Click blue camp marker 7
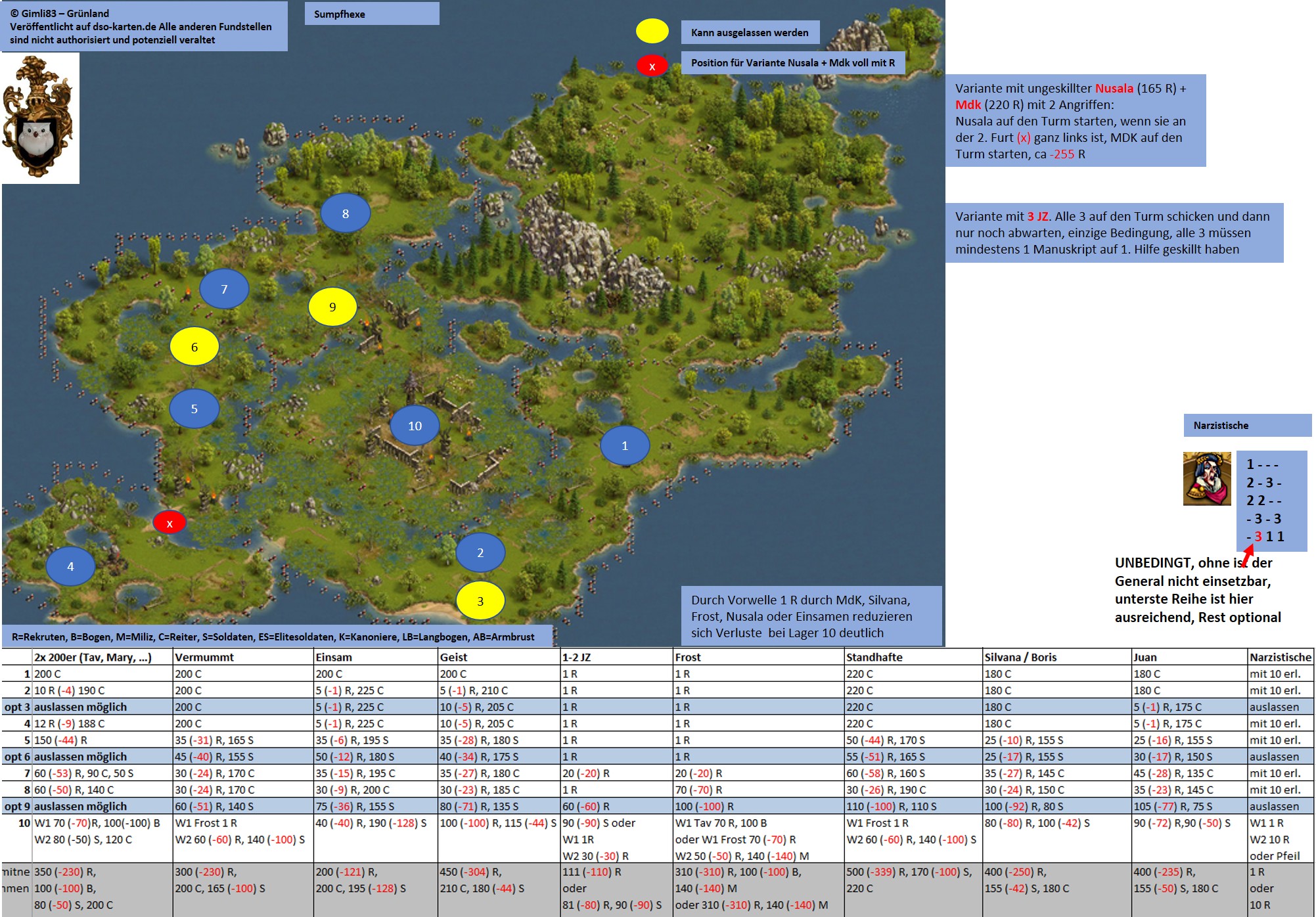1316x917 pixels. (x=224, y=289)
